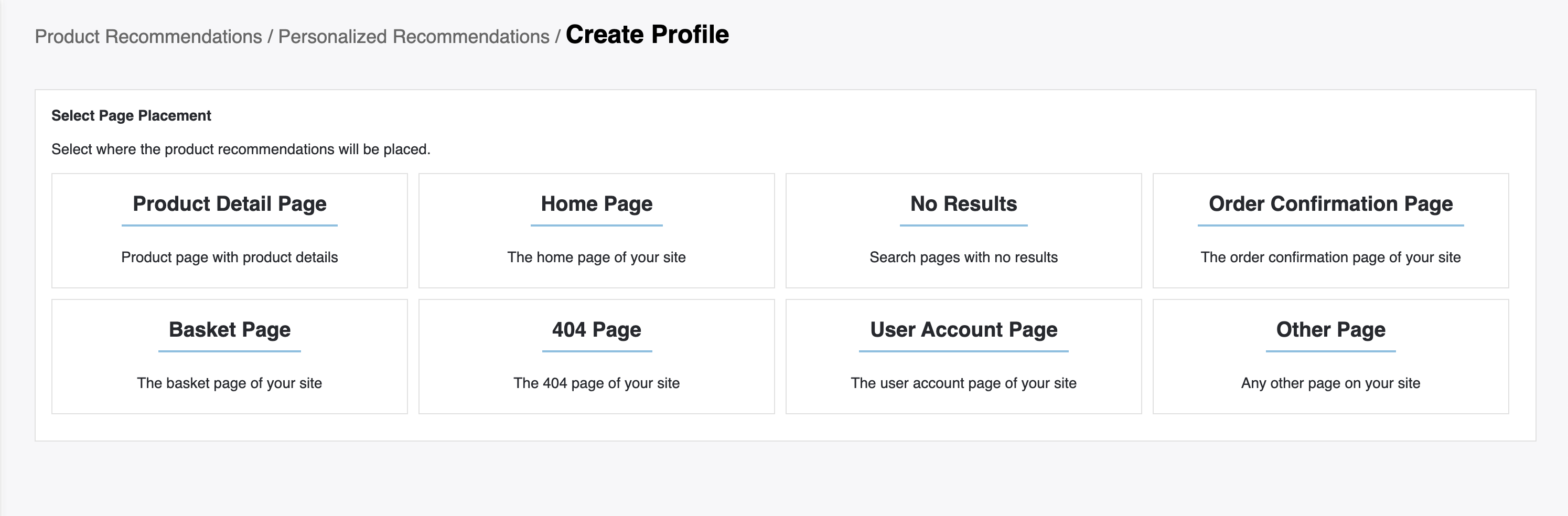1568x516 pixels.
Task: Click "Product page with product details" description
Action: click(230, 257)
